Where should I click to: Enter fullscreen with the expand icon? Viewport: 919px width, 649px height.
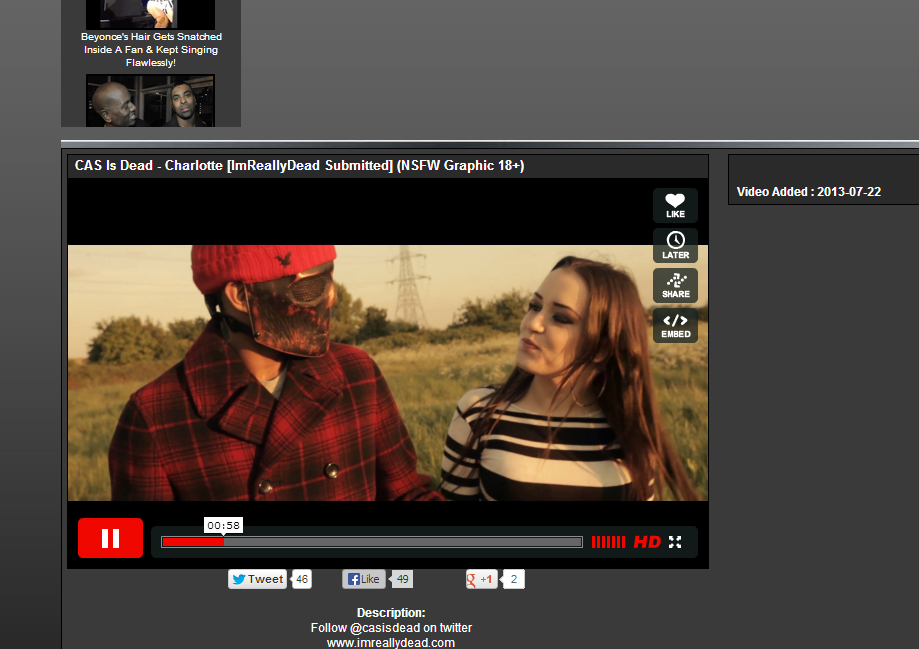tap(675, 542)
